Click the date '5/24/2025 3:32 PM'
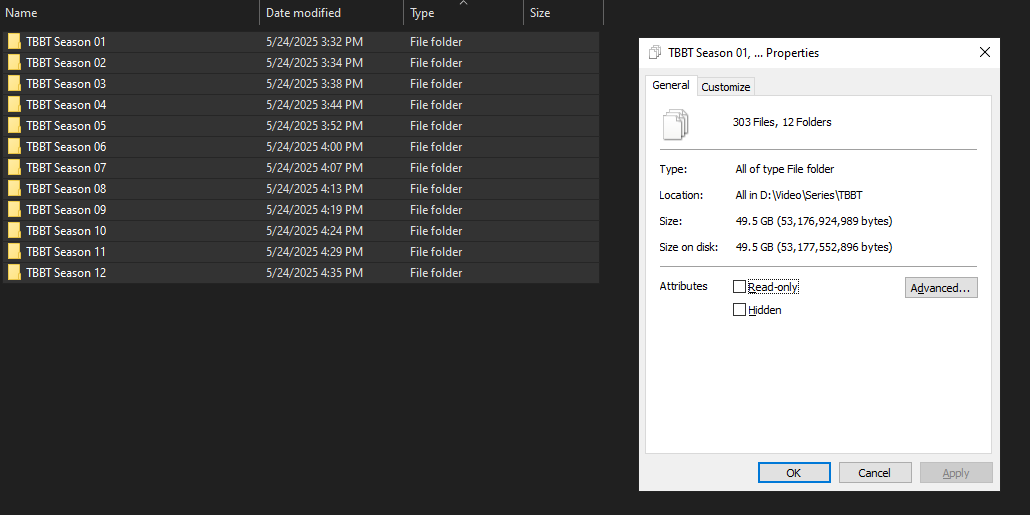Viewport: 1030px width, 515px height. (x=314, y=42)
